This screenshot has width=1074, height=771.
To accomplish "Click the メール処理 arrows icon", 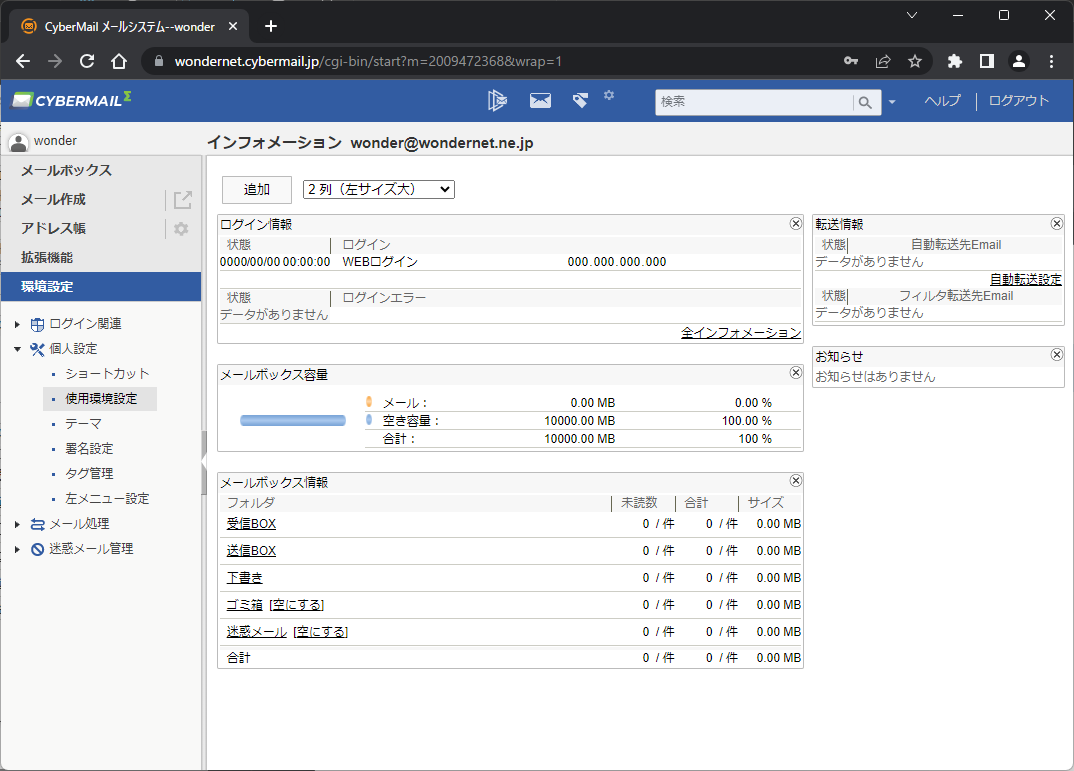I will [38, 524].
